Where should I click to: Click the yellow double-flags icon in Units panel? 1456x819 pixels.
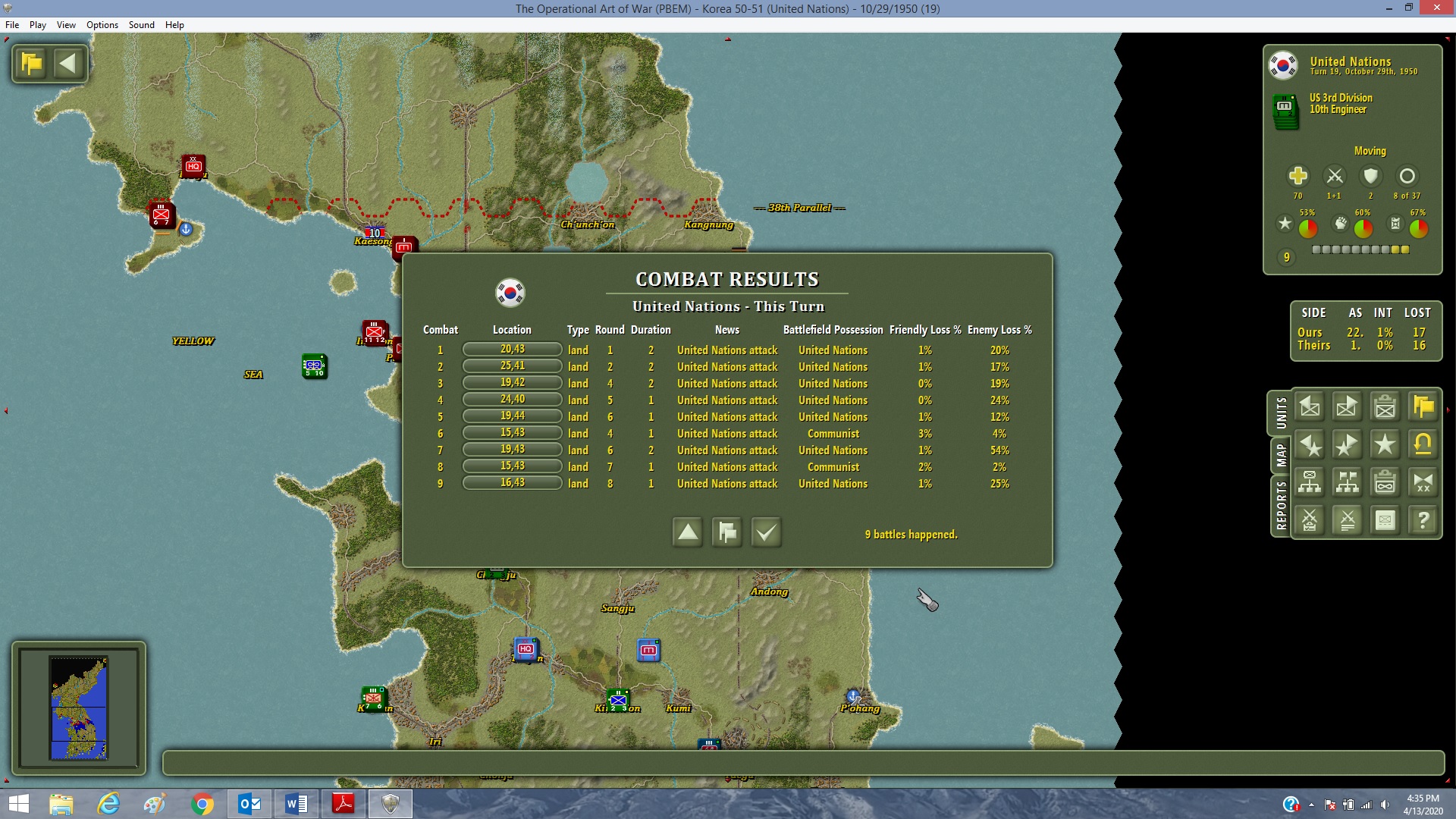click(1423, 407)
